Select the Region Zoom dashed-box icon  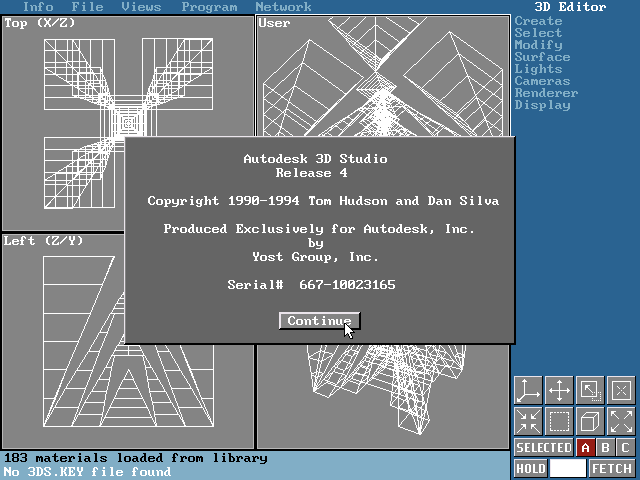(x=559, y=421)
